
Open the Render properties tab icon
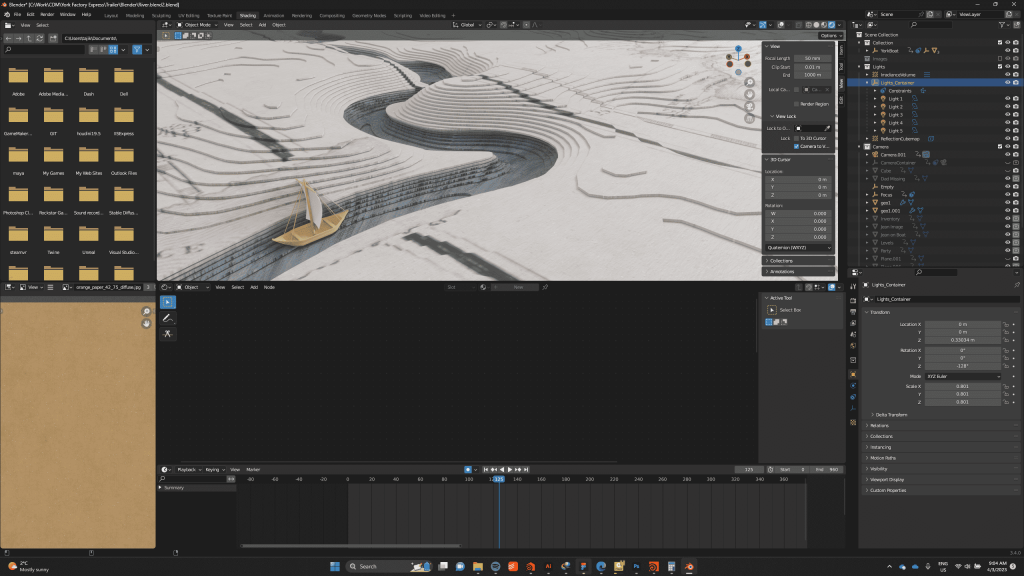tap(853, 301)
